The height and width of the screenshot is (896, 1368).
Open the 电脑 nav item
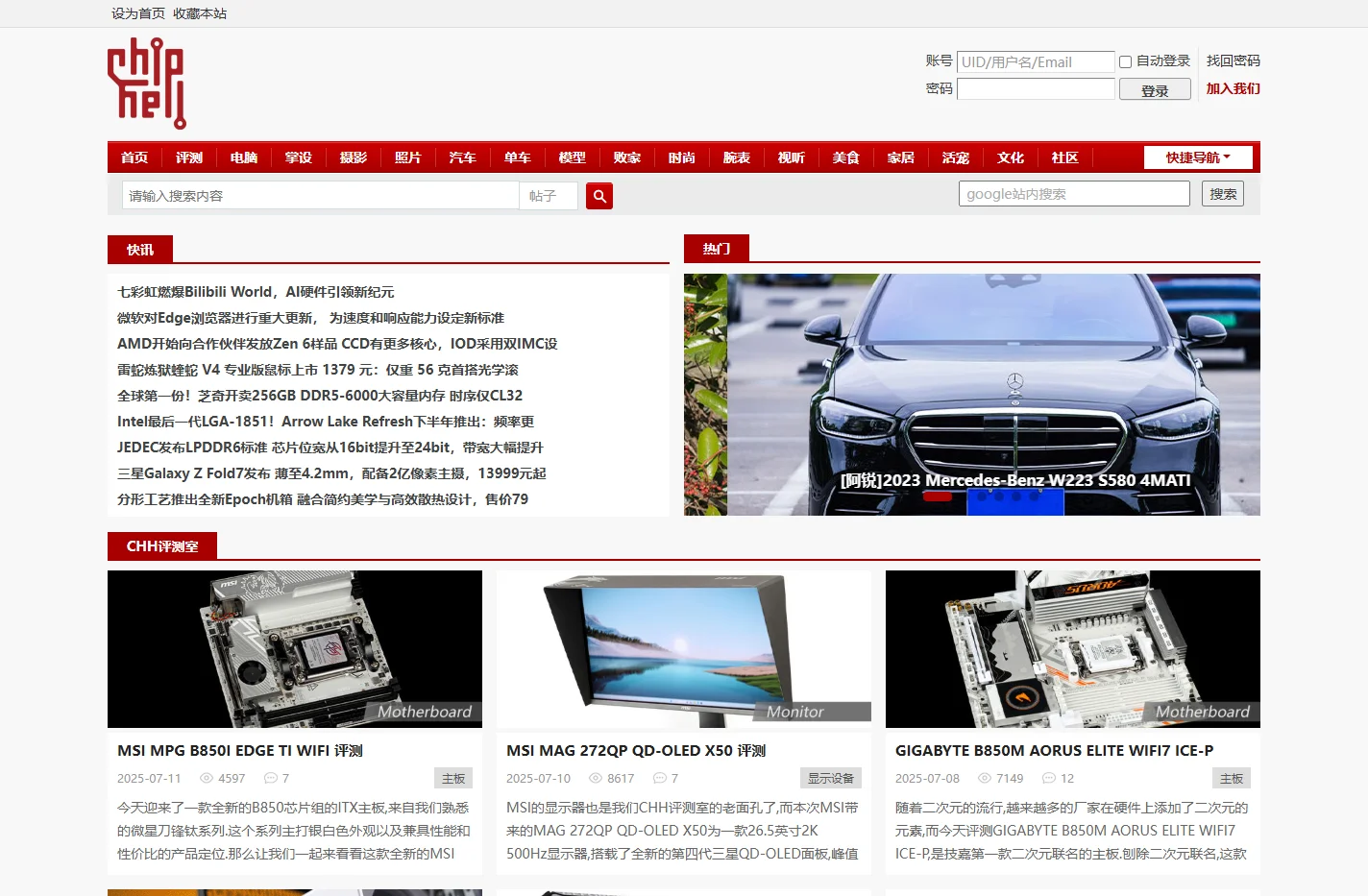tap(244, 157)
